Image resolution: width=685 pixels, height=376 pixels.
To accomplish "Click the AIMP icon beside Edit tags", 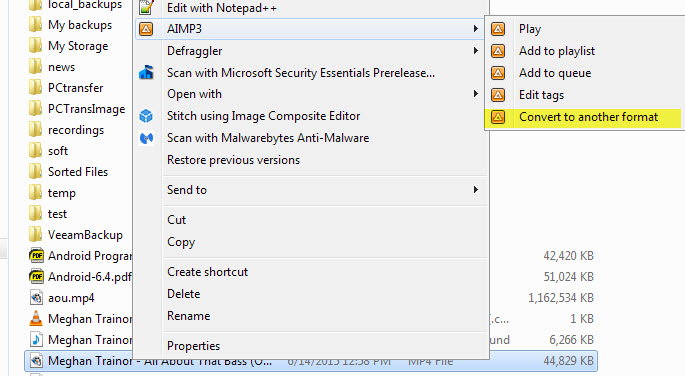I will [498, 95].
